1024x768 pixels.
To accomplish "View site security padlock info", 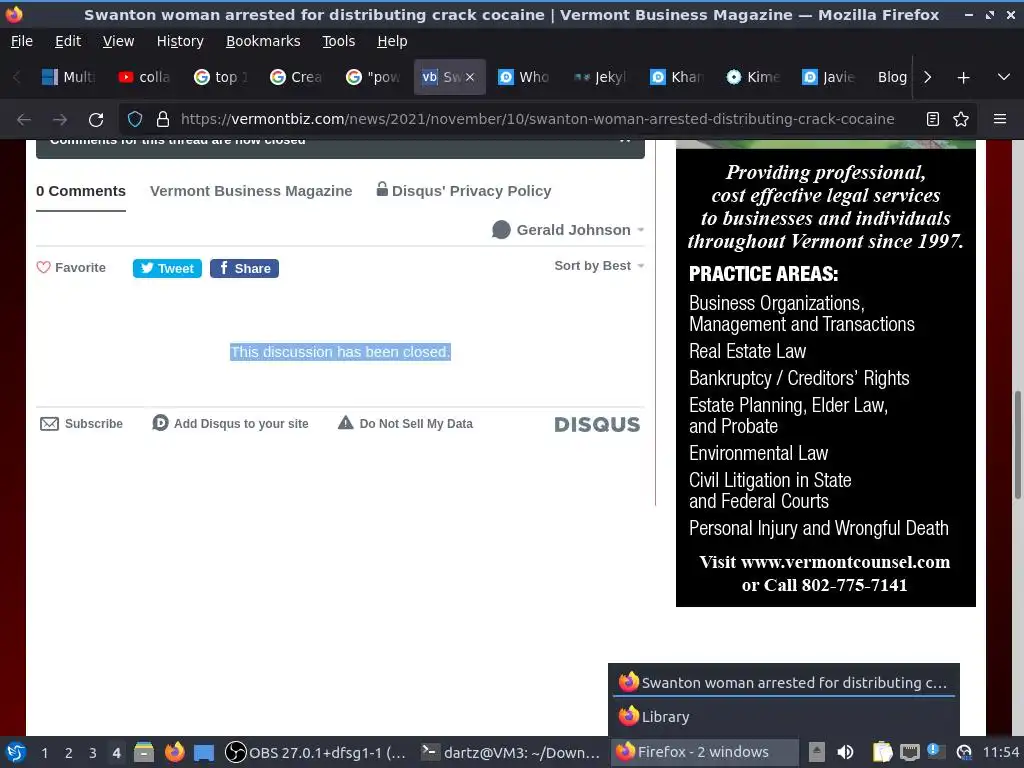I will pos(163,120).
